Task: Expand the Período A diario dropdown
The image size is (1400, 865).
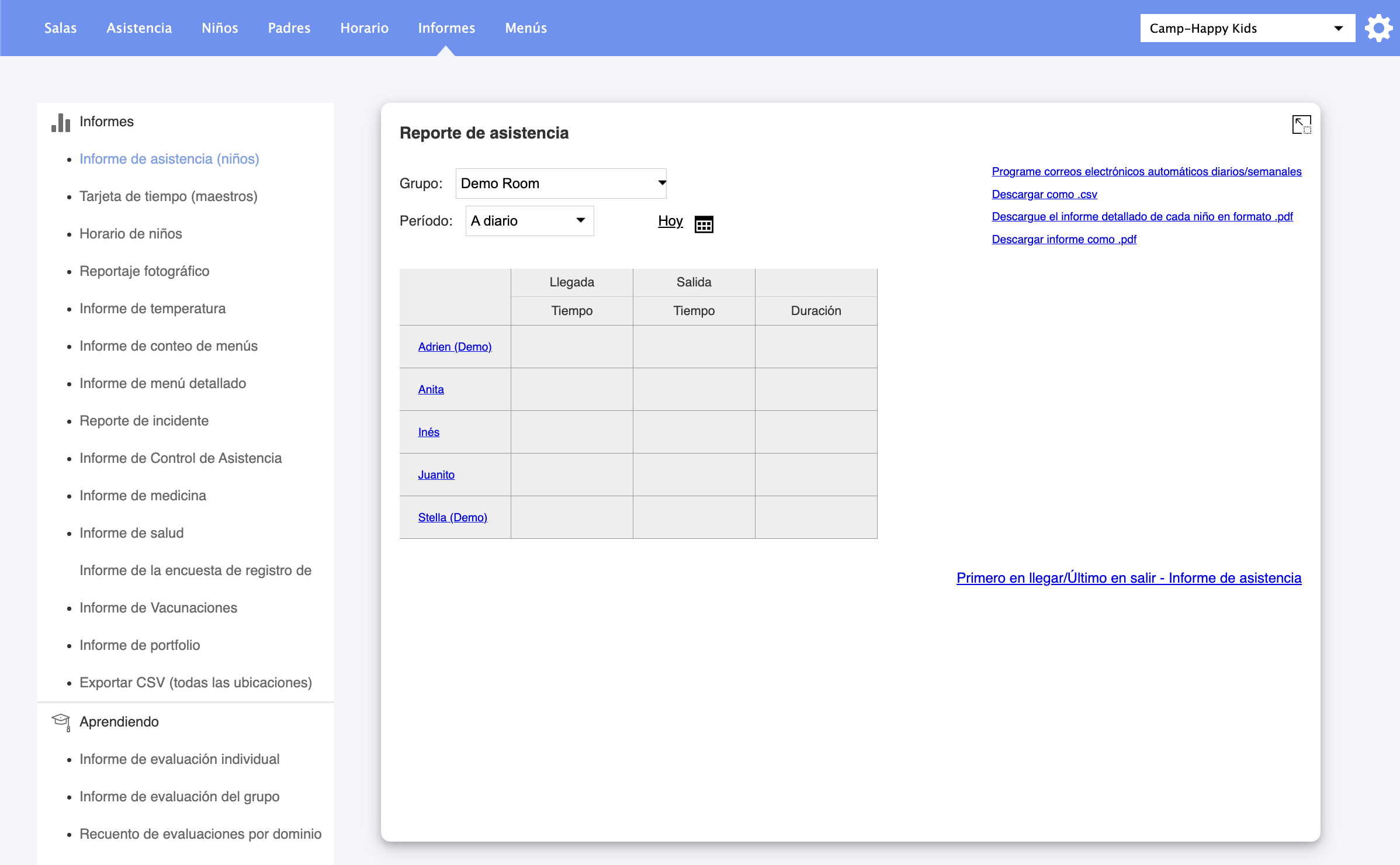Action: coord(529,221)
